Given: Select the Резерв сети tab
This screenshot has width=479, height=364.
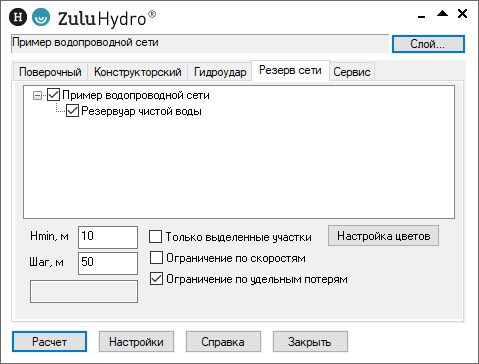Looking at the screenshot, I should [x=290, y=70].
